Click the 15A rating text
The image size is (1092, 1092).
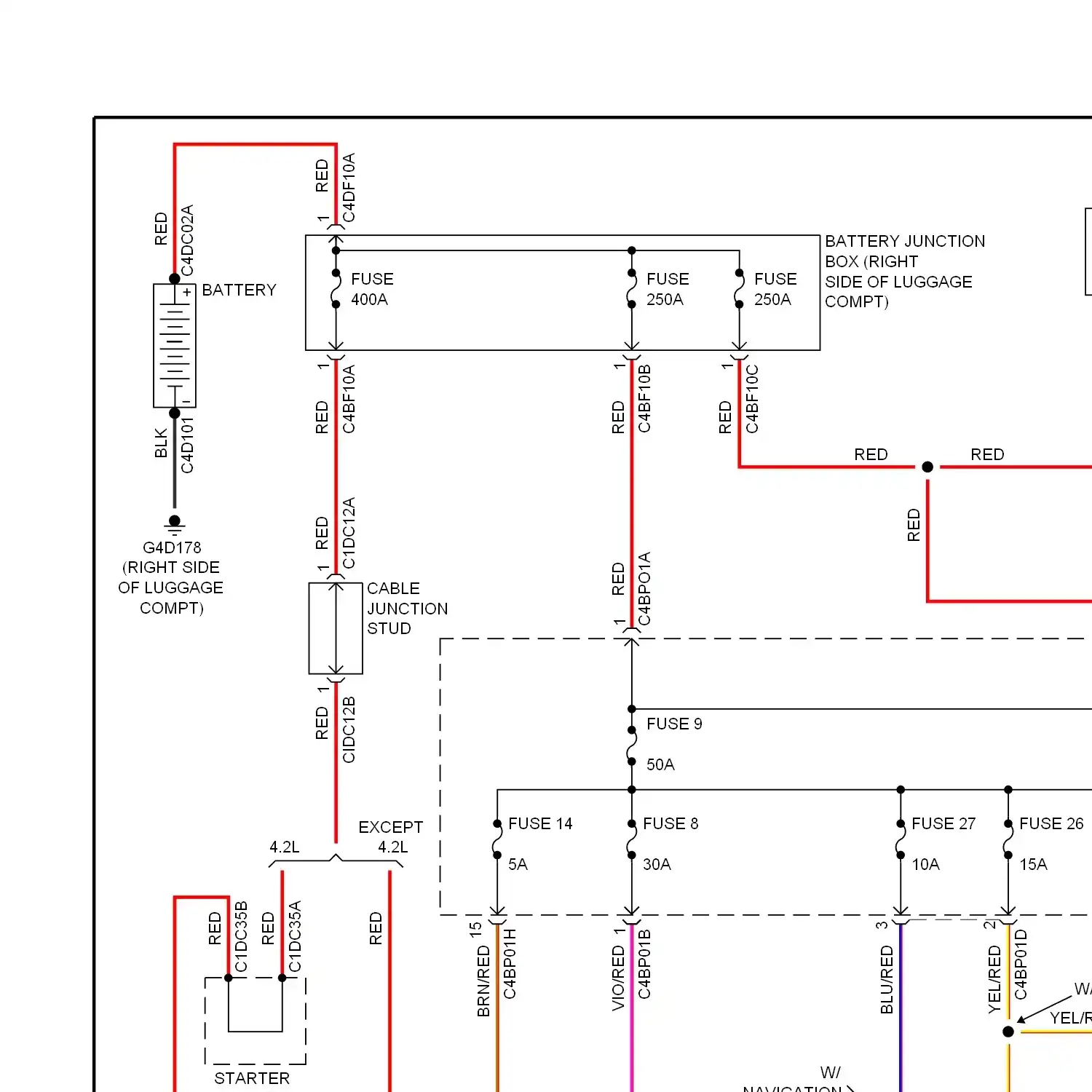click(x=1033, y=864)
